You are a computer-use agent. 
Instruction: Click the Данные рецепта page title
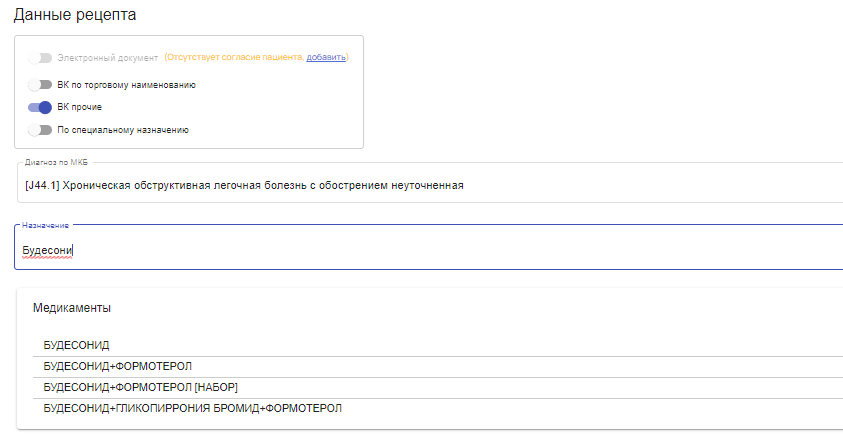tap(75, 15)
